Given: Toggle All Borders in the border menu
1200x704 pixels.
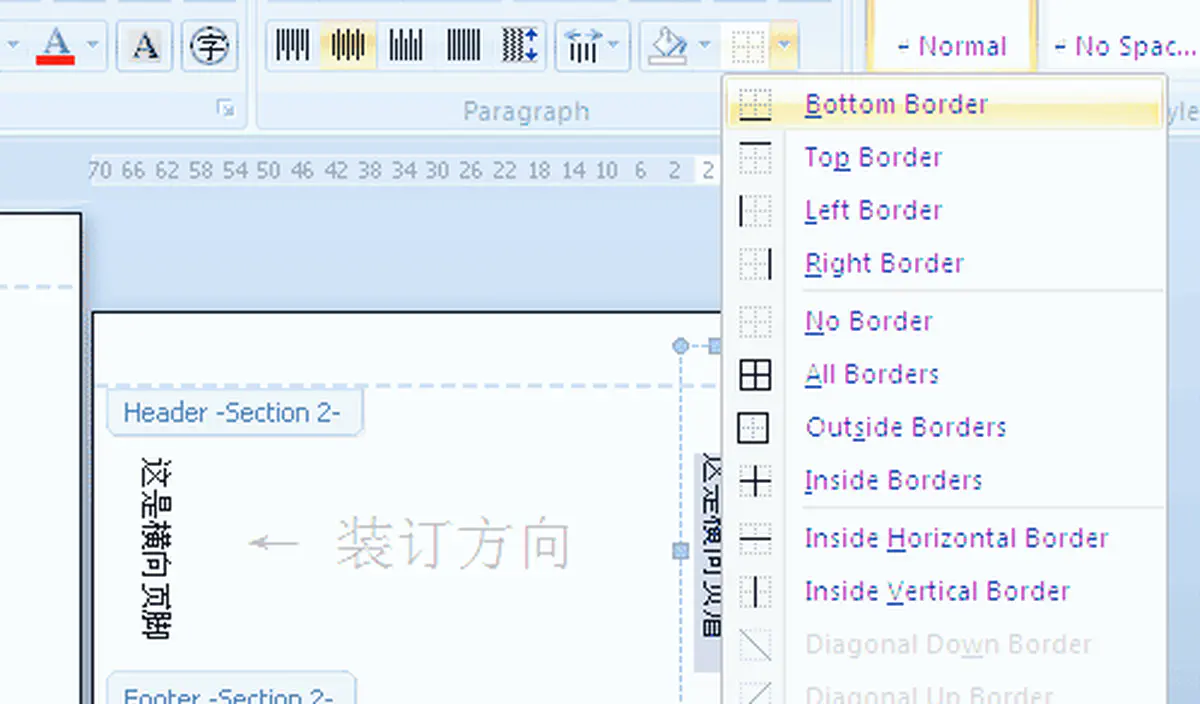Looking at the screenshot, I should 870,375.
